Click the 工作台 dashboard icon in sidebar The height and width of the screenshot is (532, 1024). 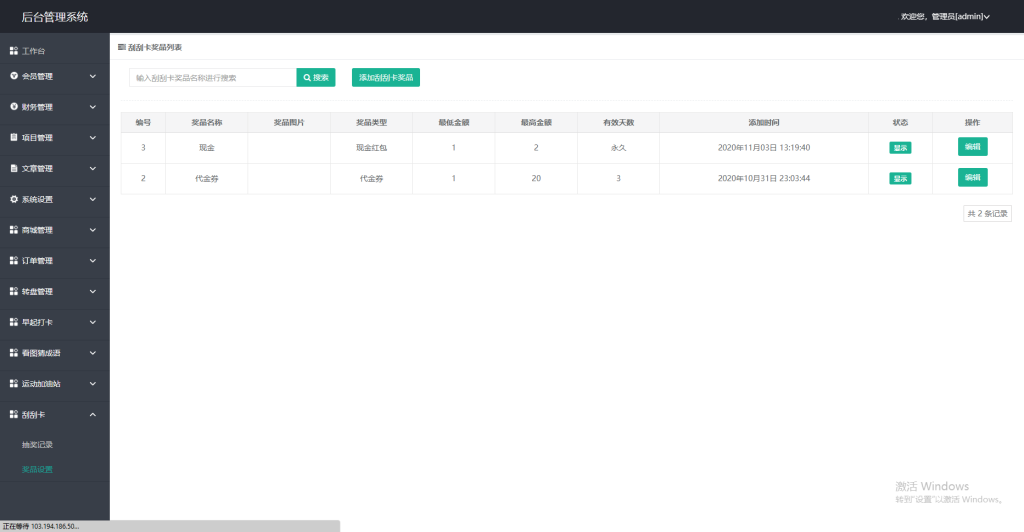[14, 51]
